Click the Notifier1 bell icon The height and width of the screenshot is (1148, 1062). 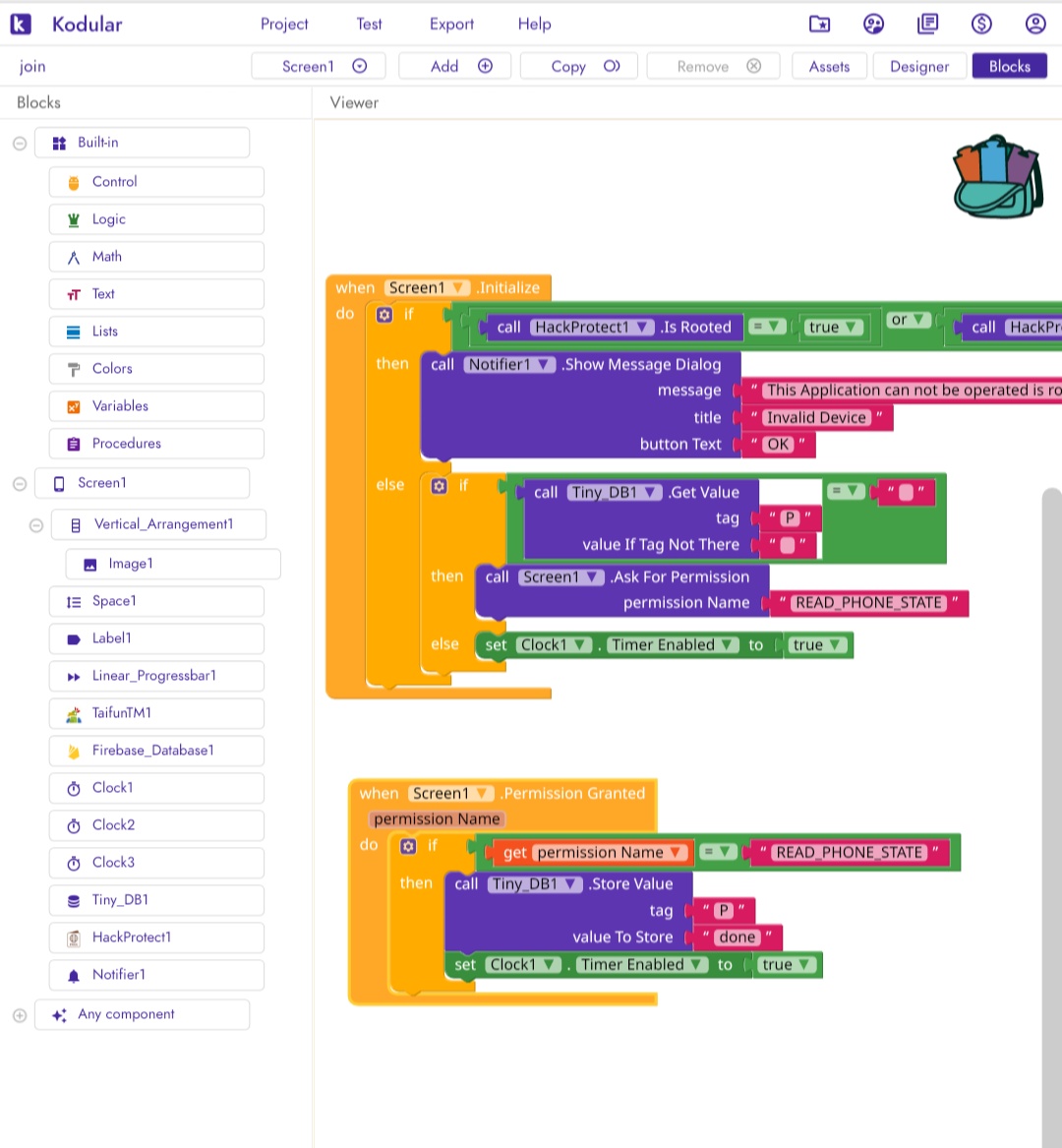click(x=74, y=975)
